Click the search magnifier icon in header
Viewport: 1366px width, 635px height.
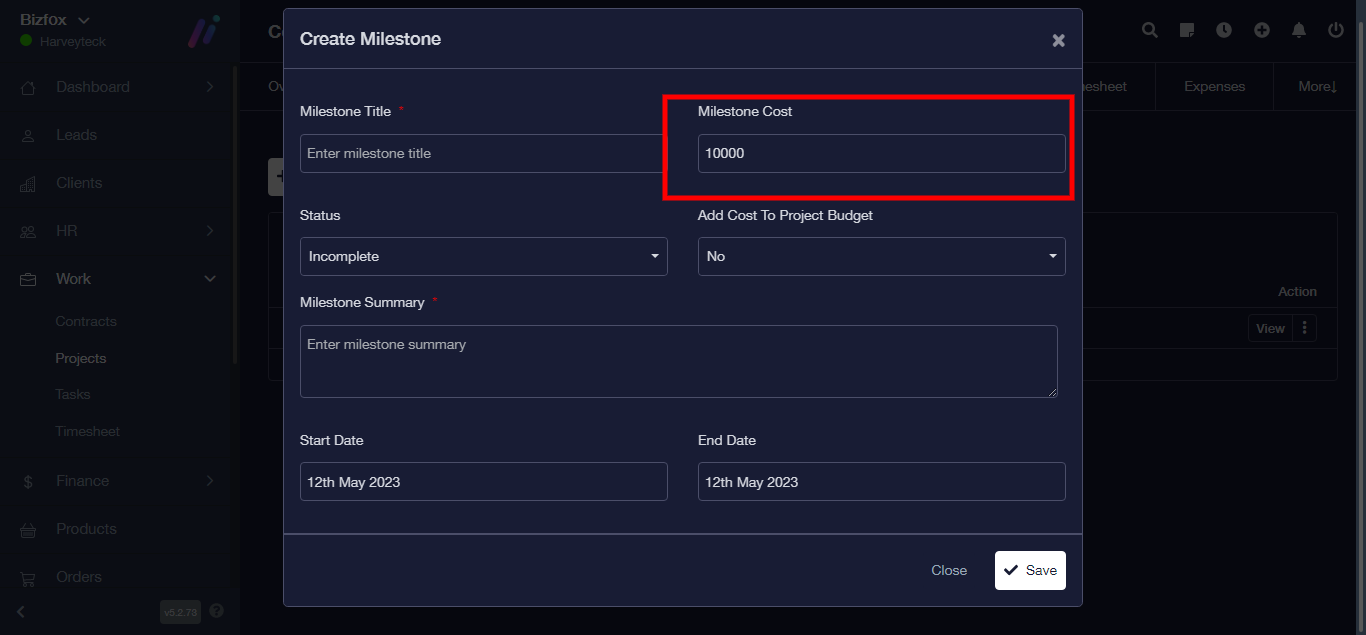tap(1150, 30)
